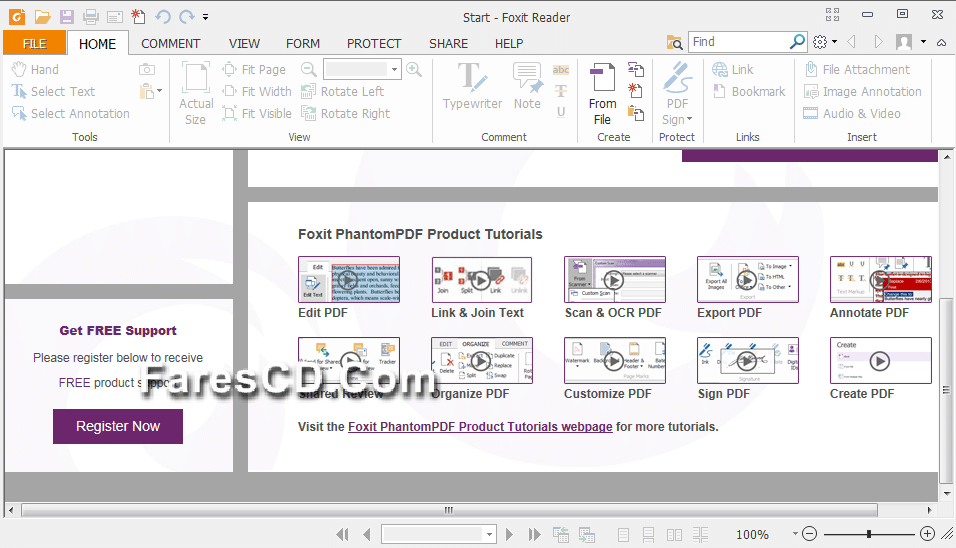
Task: Click the zoom slider handle in status bar
Action: click(x=869, y=535)
